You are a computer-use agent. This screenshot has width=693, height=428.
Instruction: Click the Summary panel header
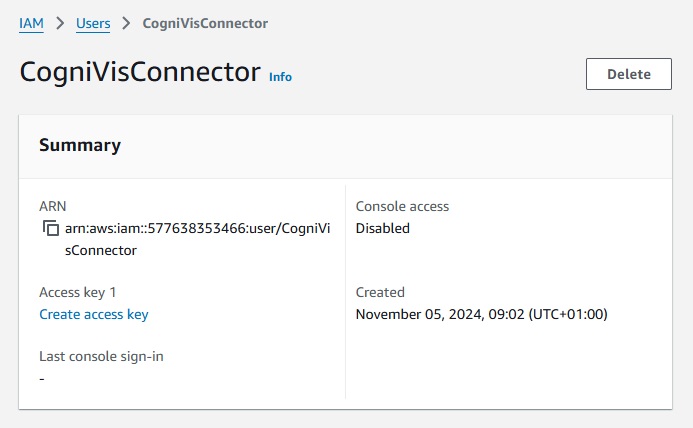tap(80, 145)
